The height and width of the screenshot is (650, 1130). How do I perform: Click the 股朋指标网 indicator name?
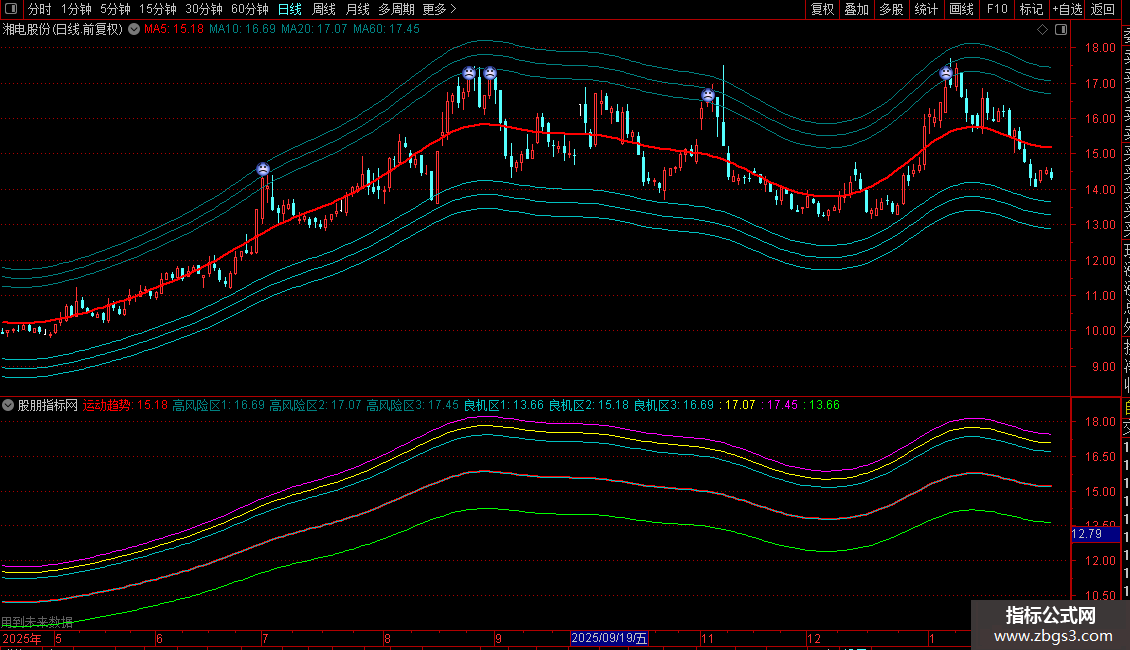pos(48,405)
